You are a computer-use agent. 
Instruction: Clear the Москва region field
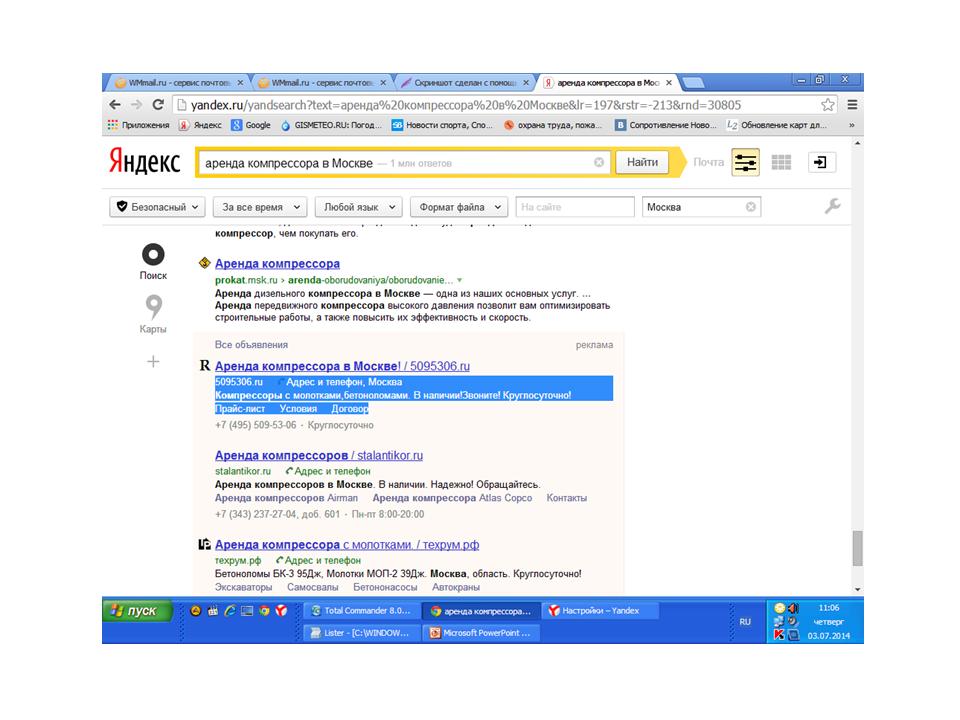[x=751, y=207]
